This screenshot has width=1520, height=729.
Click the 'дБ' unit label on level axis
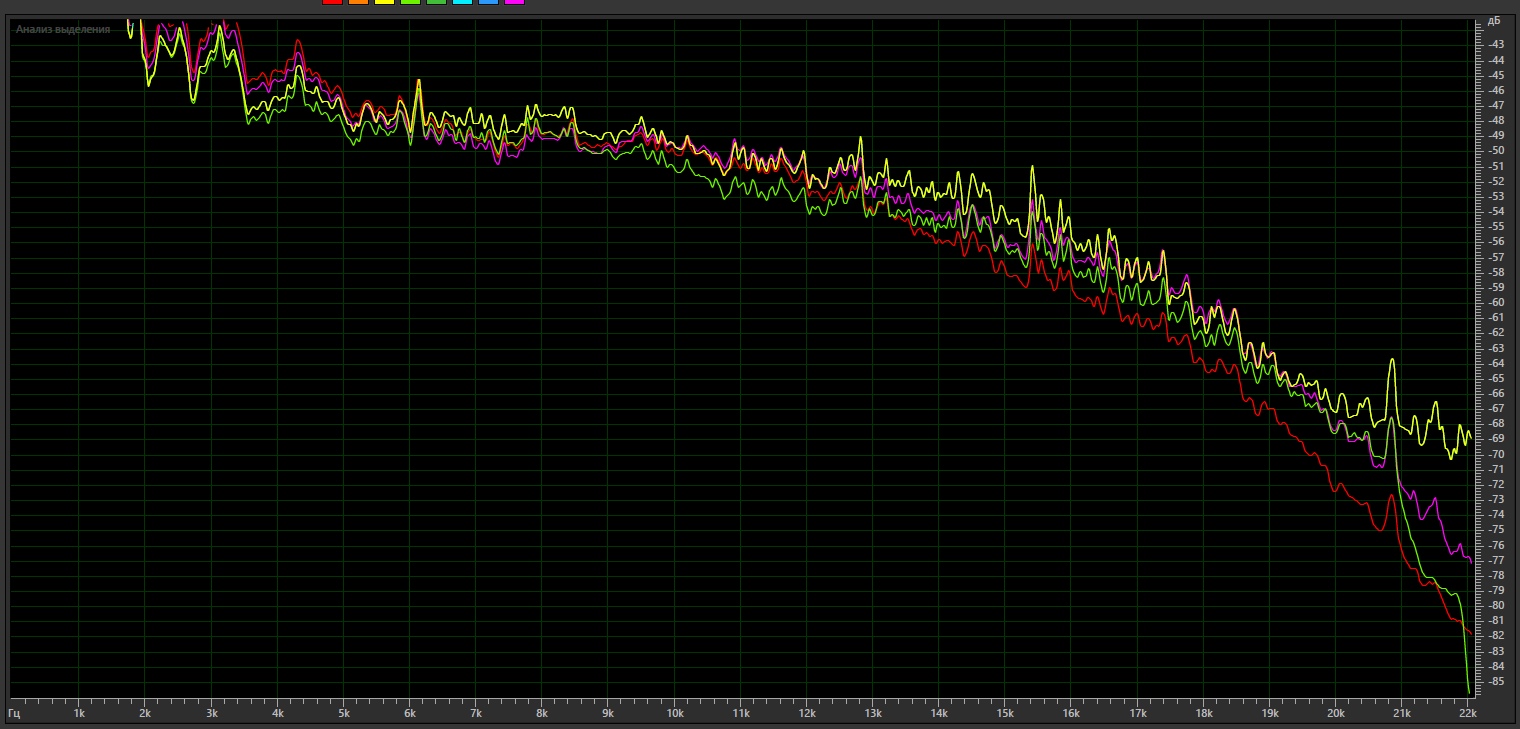point(1494,21)
